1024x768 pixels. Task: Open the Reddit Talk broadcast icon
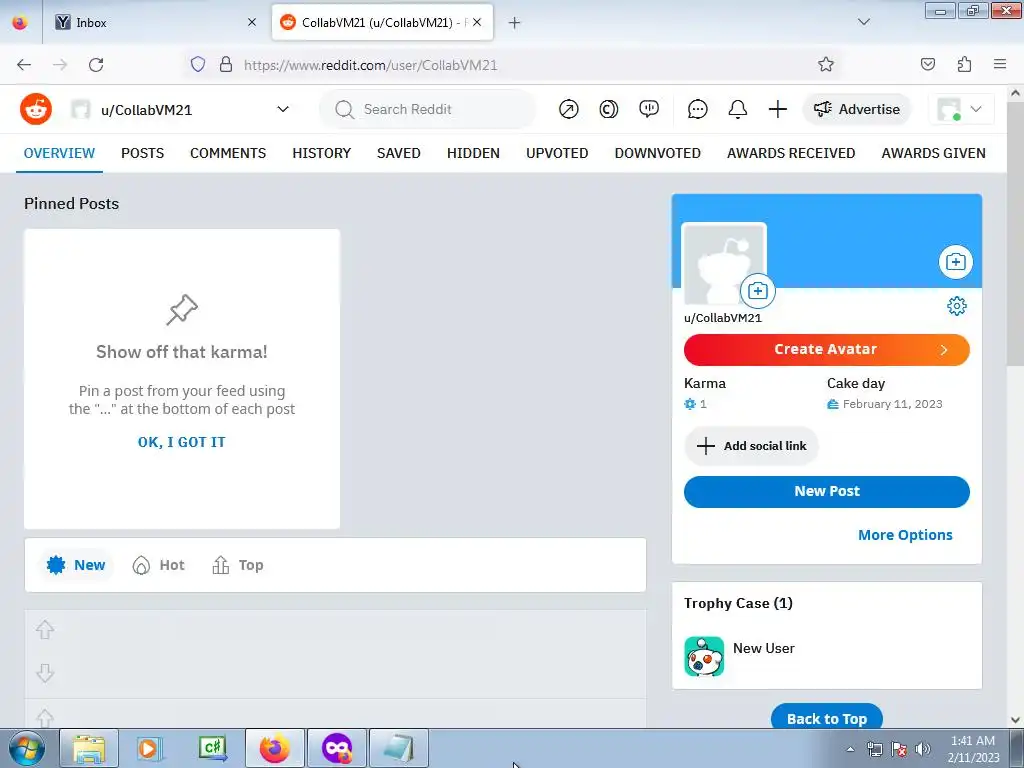coord(648,109)
